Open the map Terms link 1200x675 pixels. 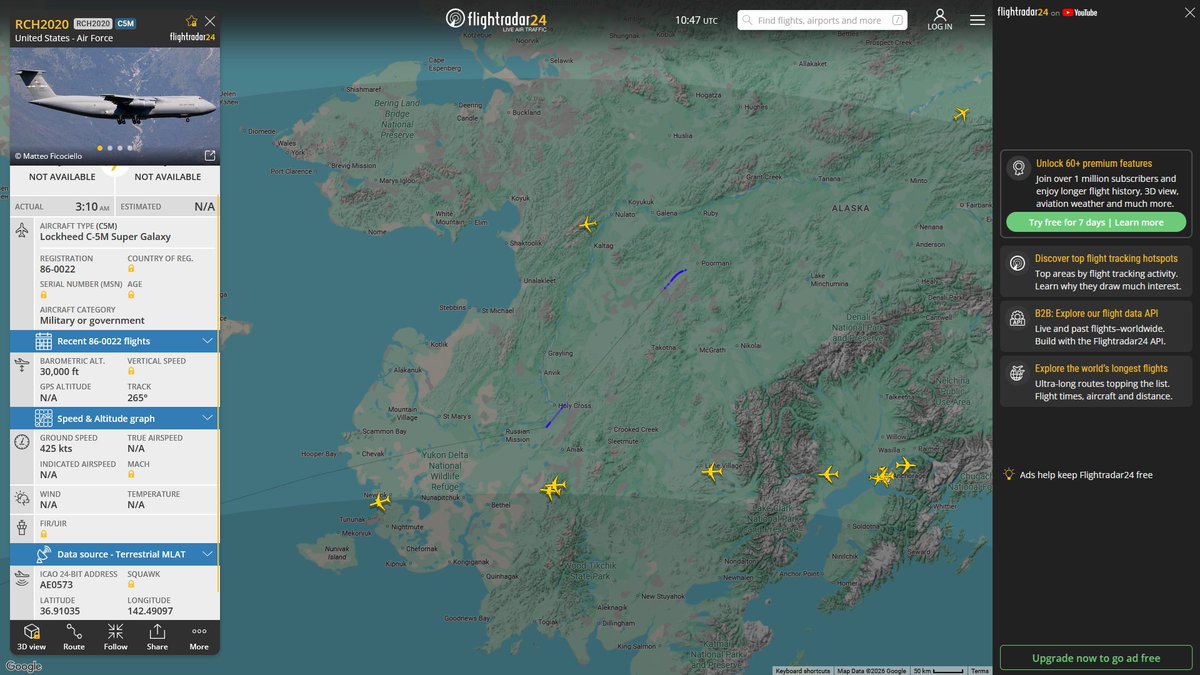(x=980, y=671)
